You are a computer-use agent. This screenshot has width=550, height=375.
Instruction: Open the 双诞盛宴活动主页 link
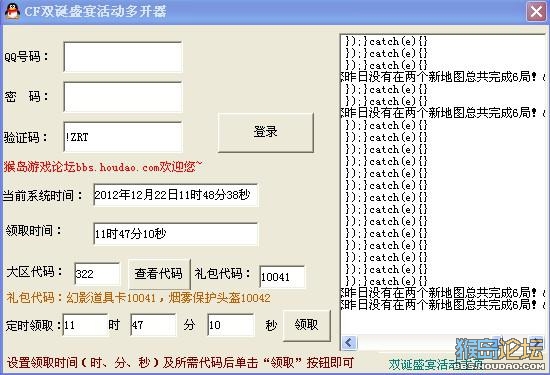tap(435, 364)
